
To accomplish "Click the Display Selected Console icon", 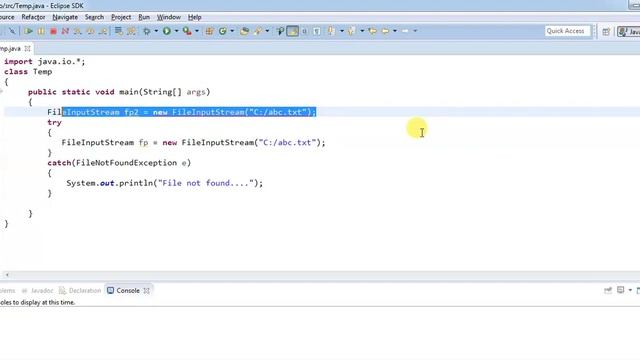I will tap(621, 290).
